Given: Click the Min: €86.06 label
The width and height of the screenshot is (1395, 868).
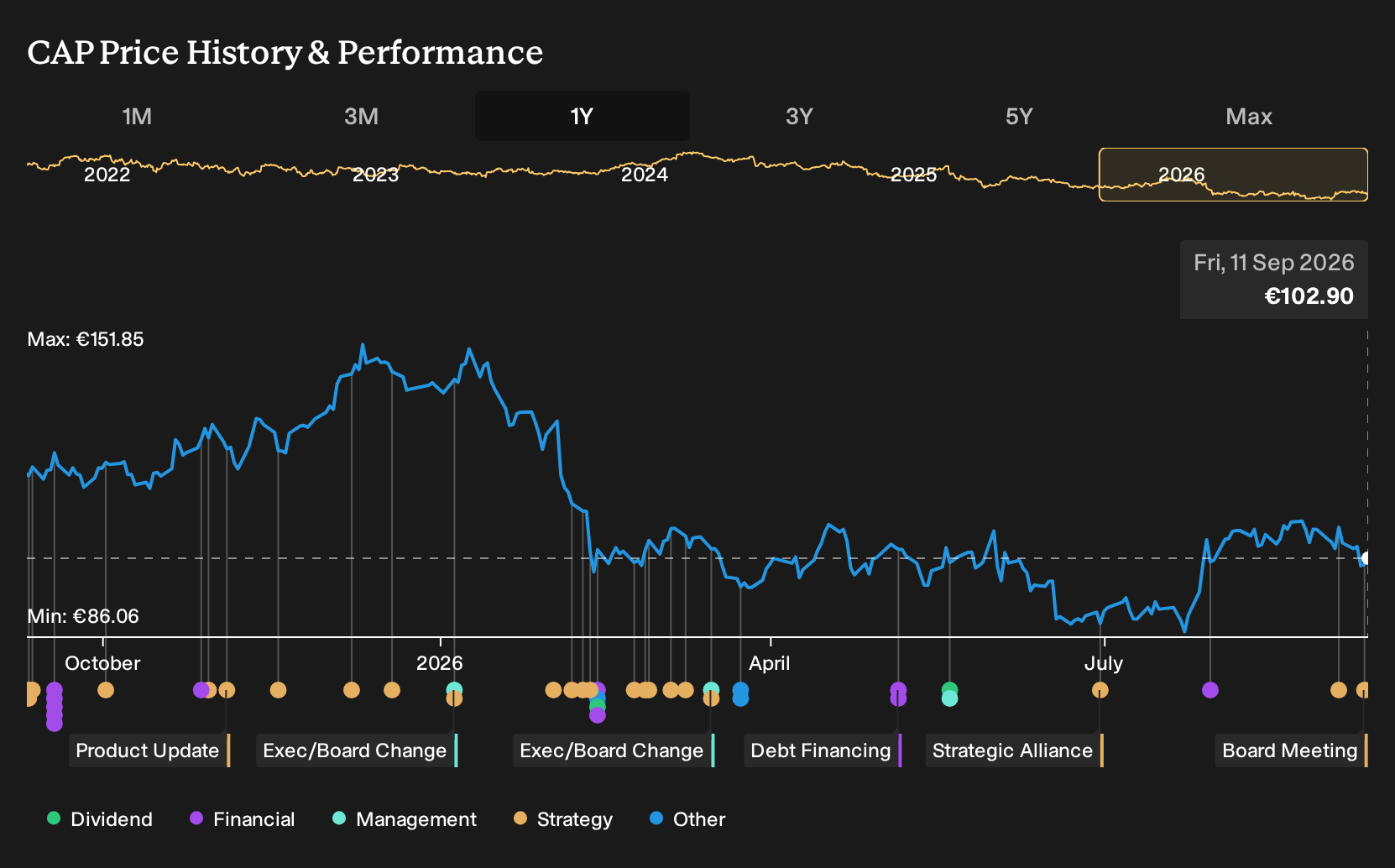Looking at the screenshot, I should click(83, 616).
